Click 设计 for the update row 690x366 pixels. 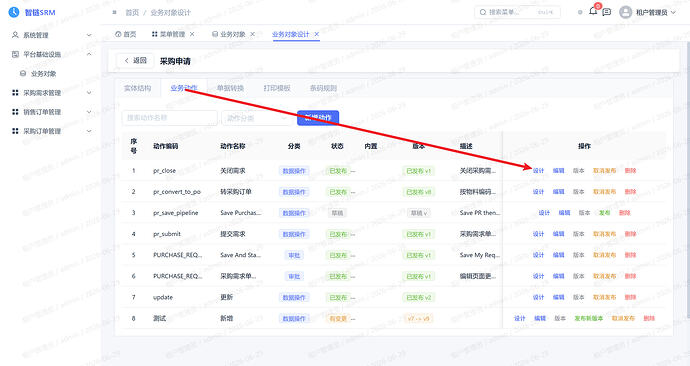538,297
